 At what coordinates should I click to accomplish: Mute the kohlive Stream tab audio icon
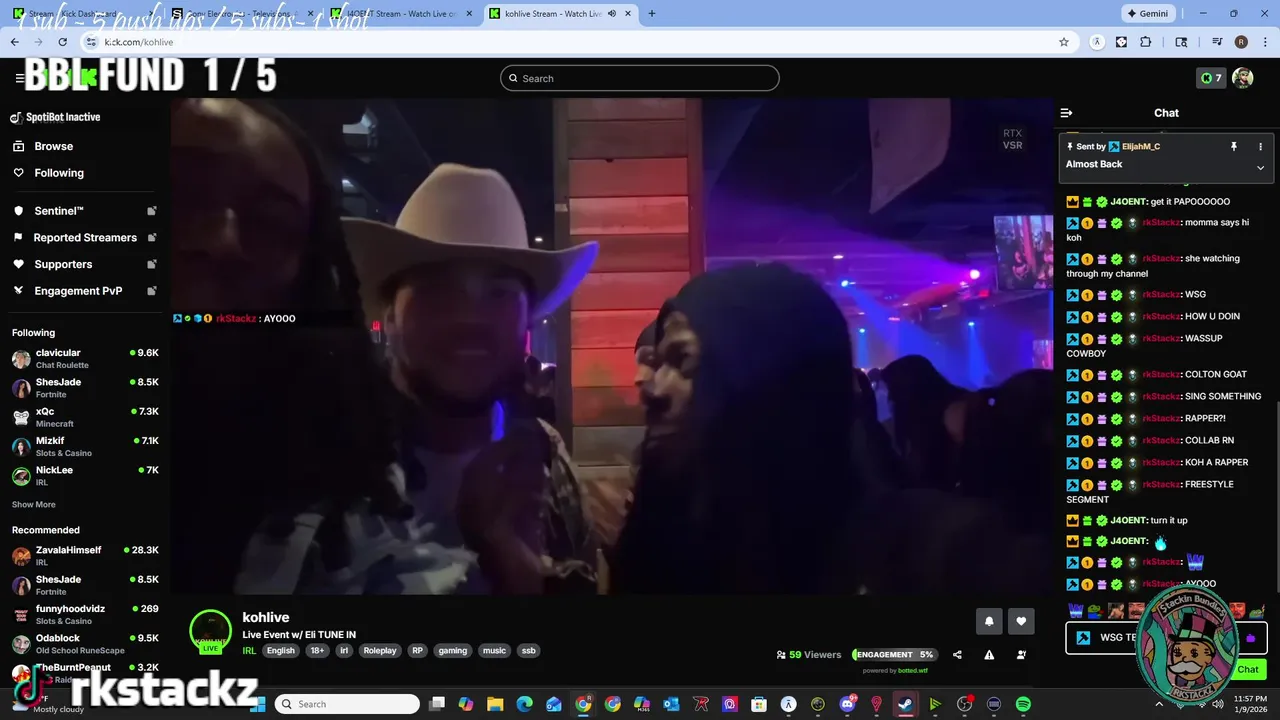(612, 14)
